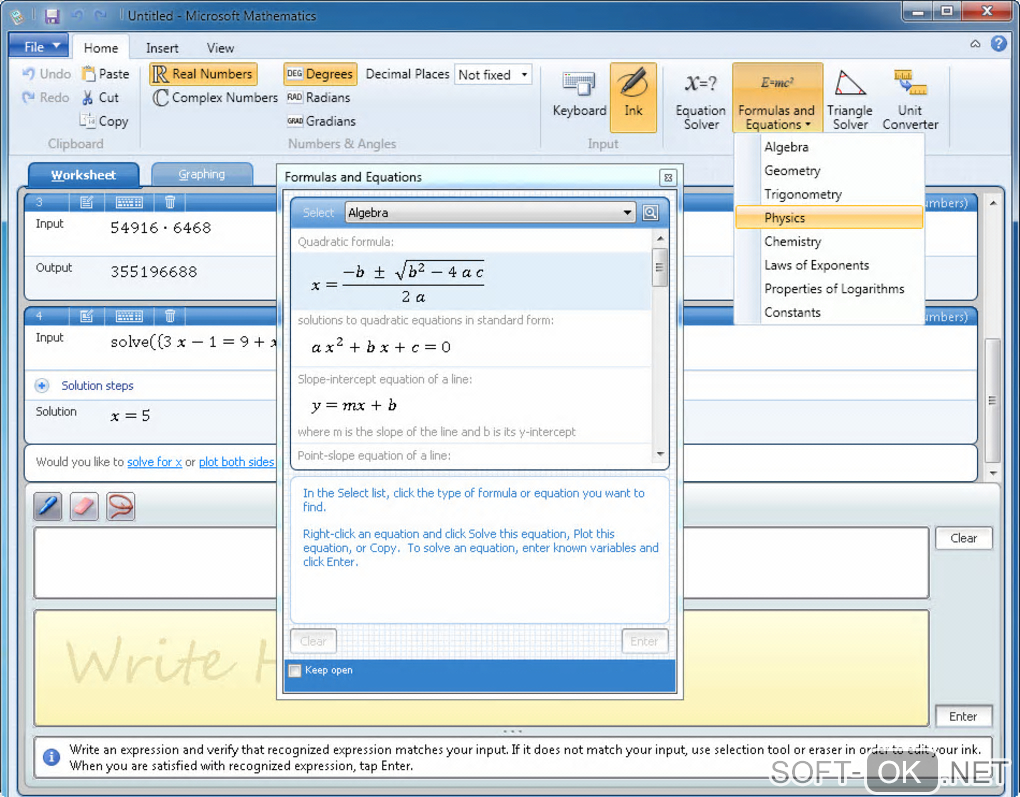Open the Triangle Solver tool
This screenshot has height=797, width=1020.
point(850,99)
